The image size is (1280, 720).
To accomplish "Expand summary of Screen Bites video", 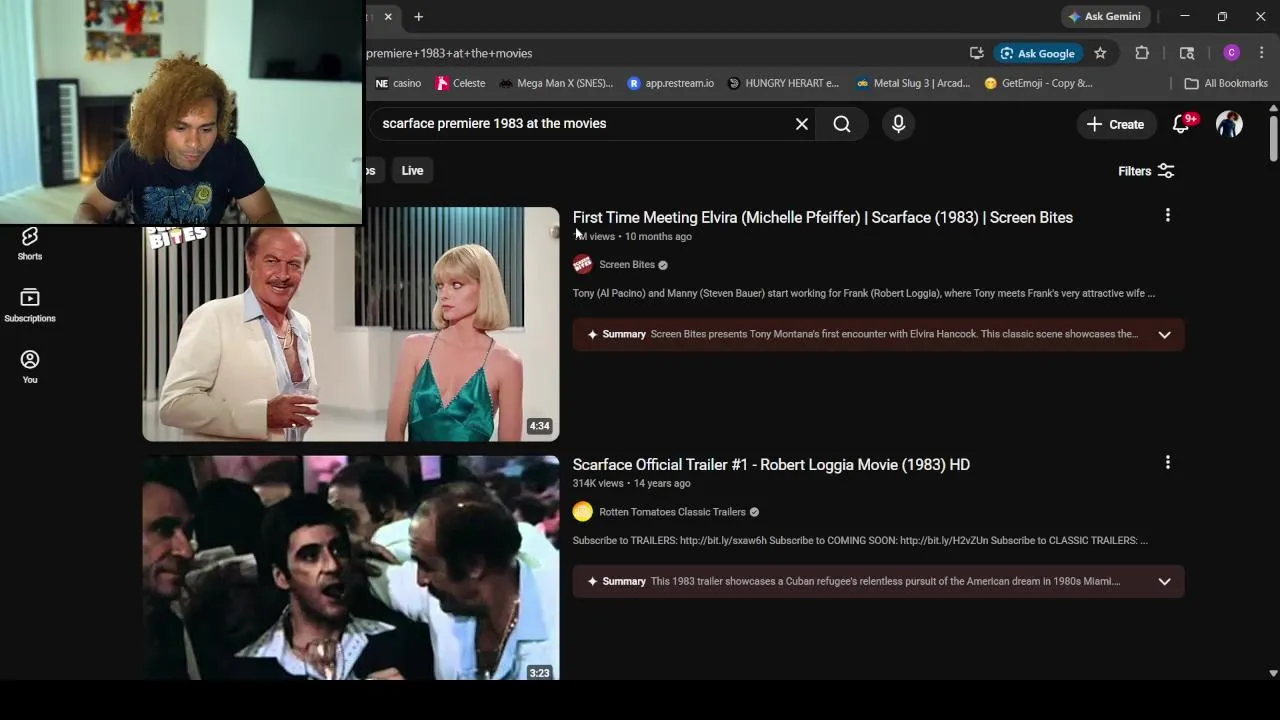I will [1164, 335].
